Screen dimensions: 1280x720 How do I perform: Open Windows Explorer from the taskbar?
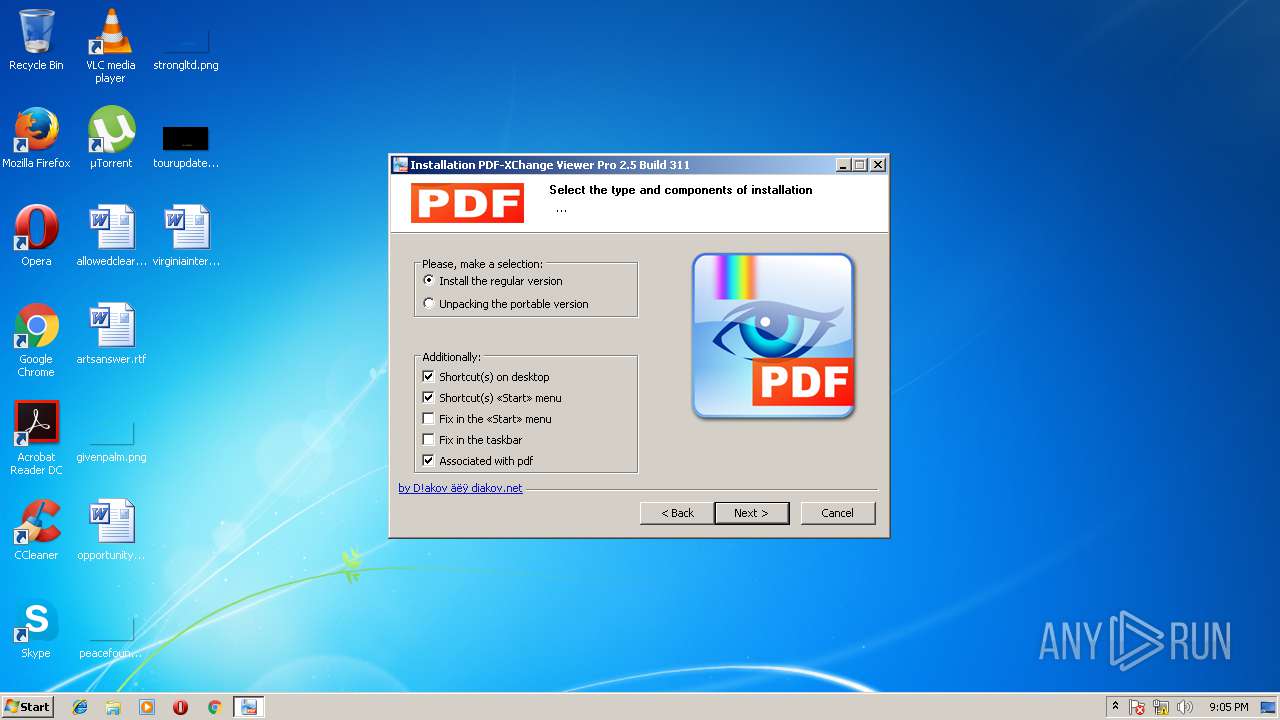coord(113,707)
